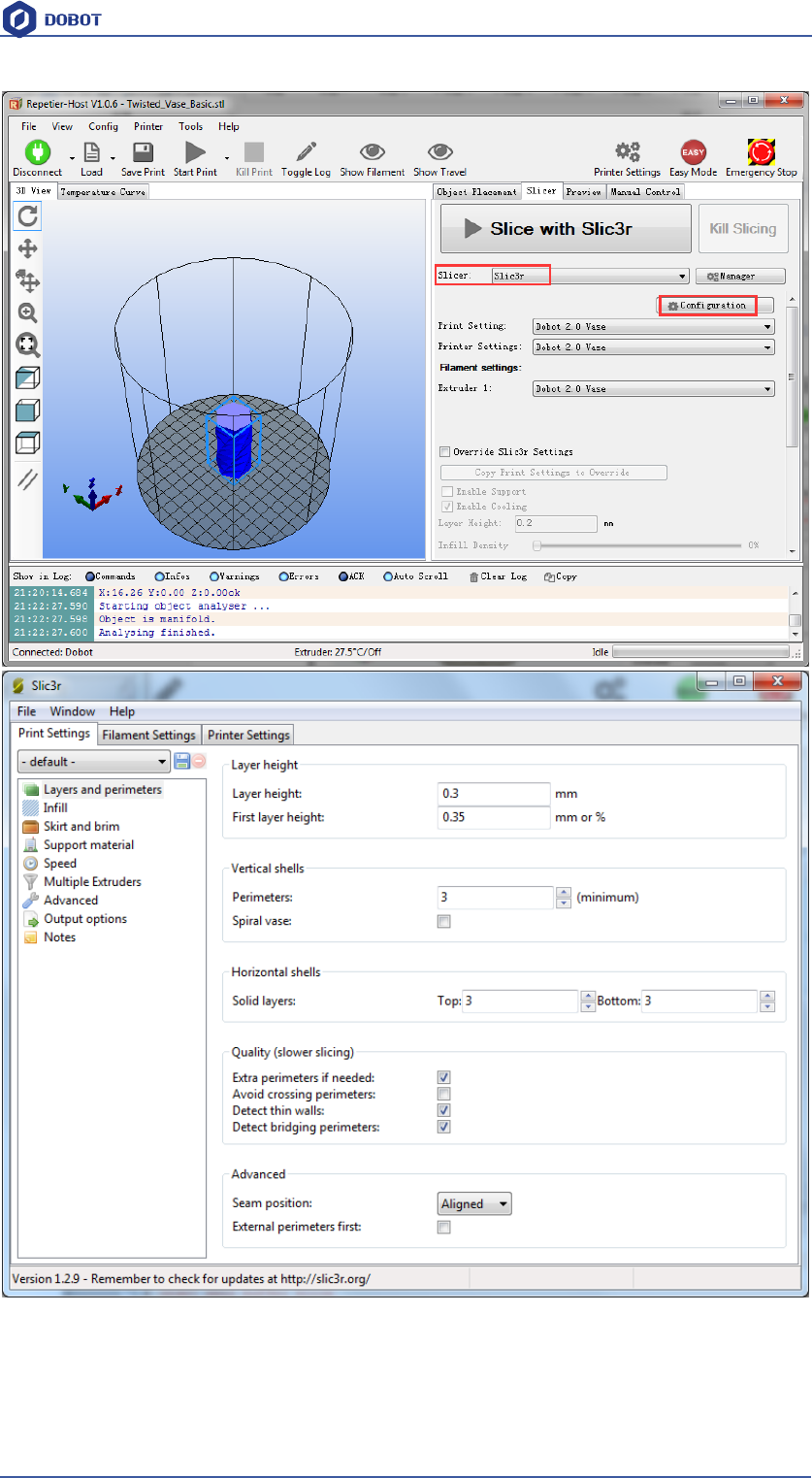Screen dimensions: 812x1478
Task: Hit the Emergency Stop icon
Action: click(762, 152)
